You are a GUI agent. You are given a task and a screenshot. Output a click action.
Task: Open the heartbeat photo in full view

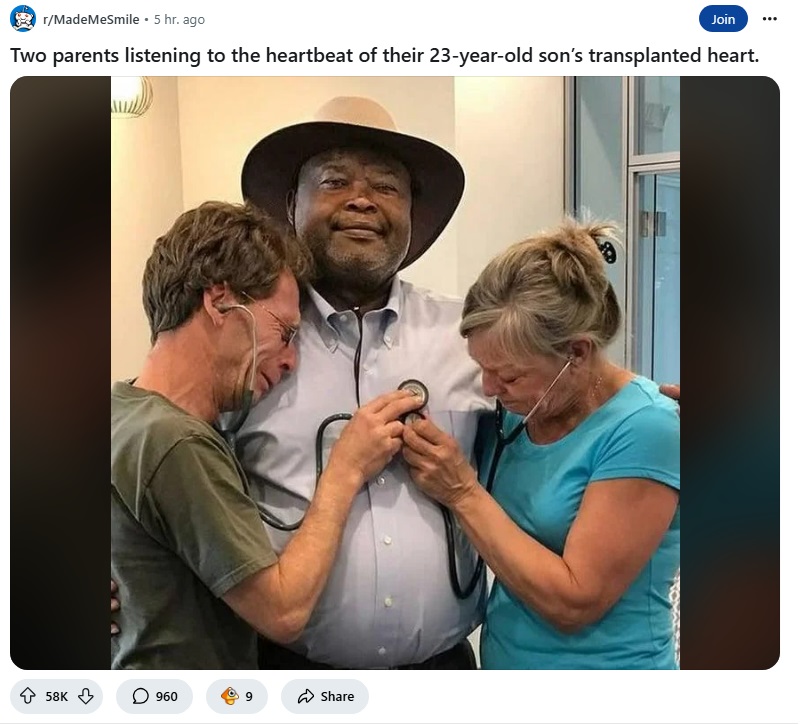pos(395,373)
